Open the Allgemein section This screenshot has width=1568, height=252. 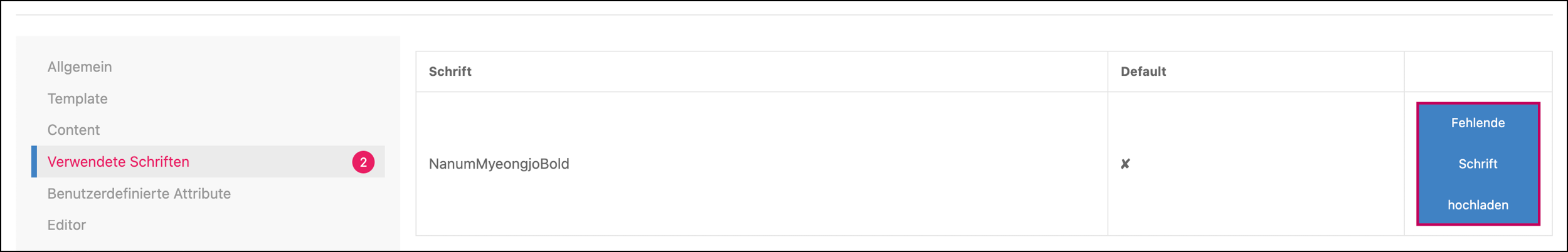(80, 67)
